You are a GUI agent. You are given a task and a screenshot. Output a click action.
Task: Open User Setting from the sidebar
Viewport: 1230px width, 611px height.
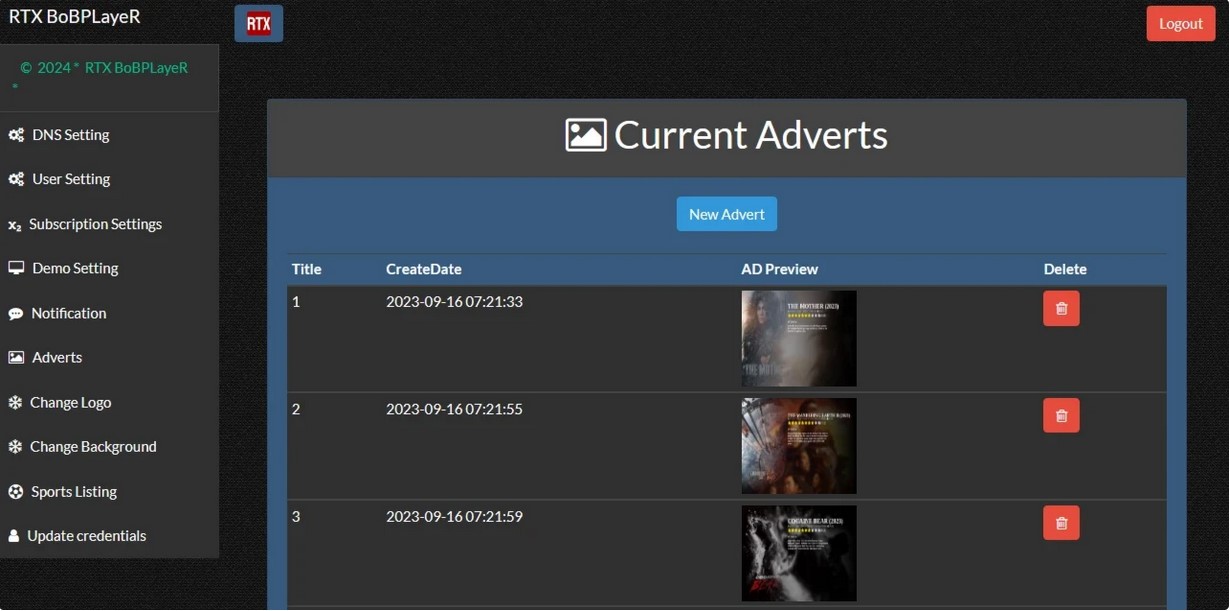point(71,180)
